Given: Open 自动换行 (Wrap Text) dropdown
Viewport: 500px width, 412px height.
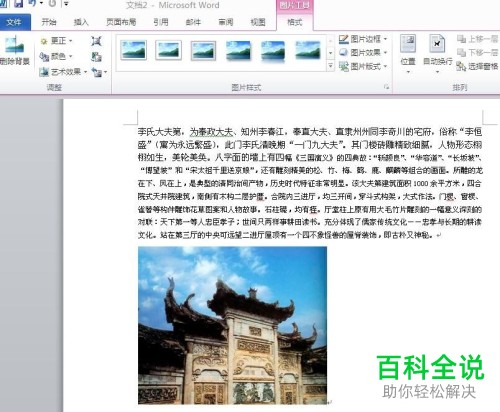Looking at the screenshot, I should (x=438, y=54).
